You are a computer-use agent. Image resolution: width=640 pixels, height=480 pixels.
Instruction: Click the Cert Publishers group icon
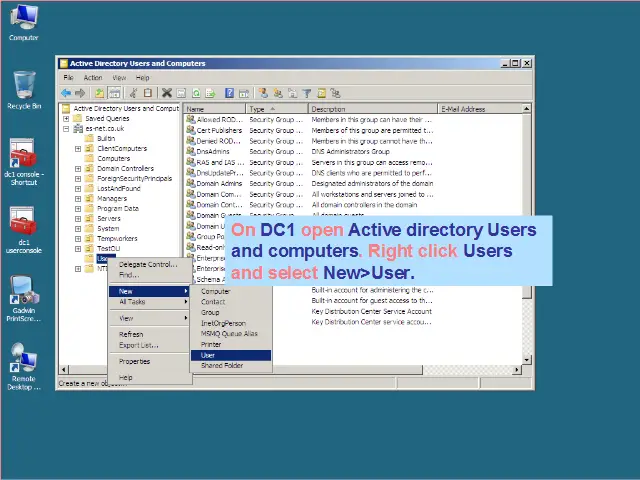(190, 130)
